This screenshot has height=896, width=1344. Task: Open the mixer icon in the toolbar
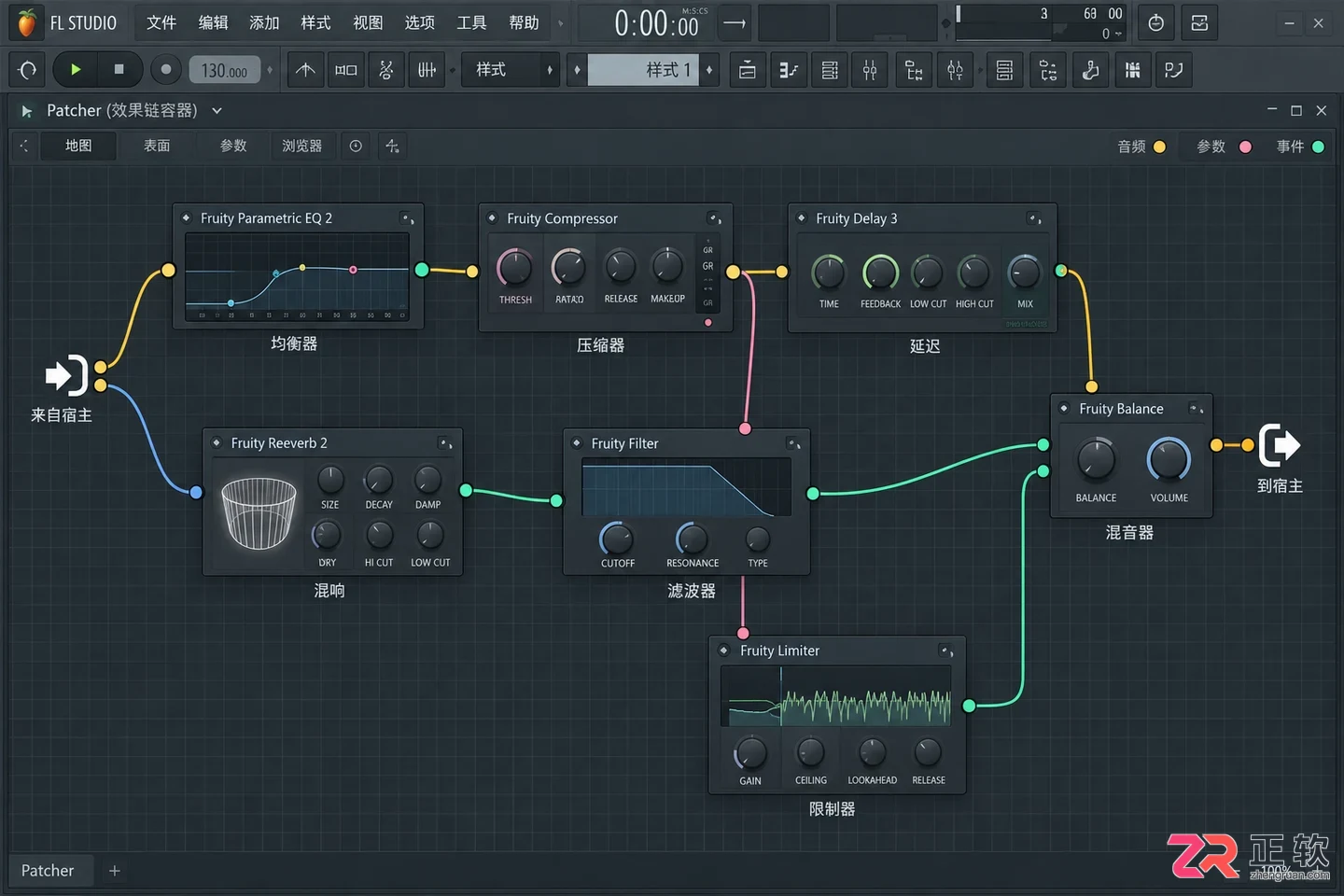[870, 70]
